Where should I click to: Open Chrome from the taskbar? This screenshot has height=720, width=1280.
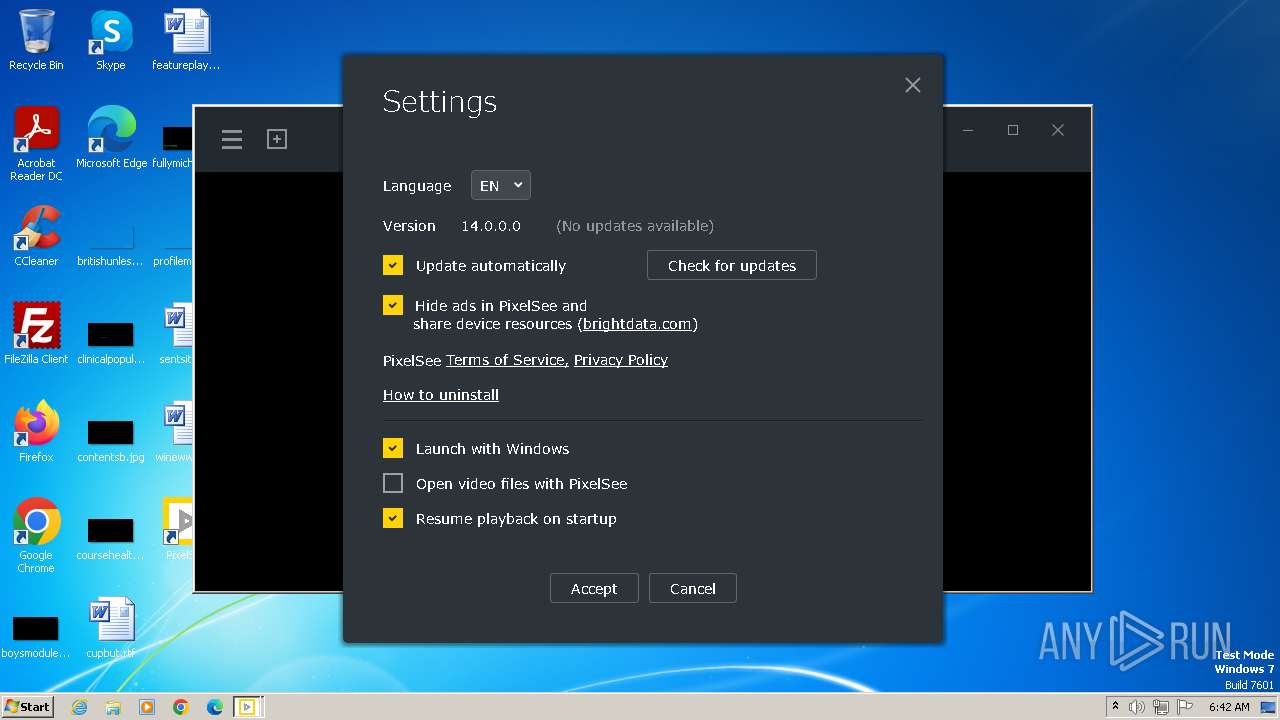[x=181, y=707]
